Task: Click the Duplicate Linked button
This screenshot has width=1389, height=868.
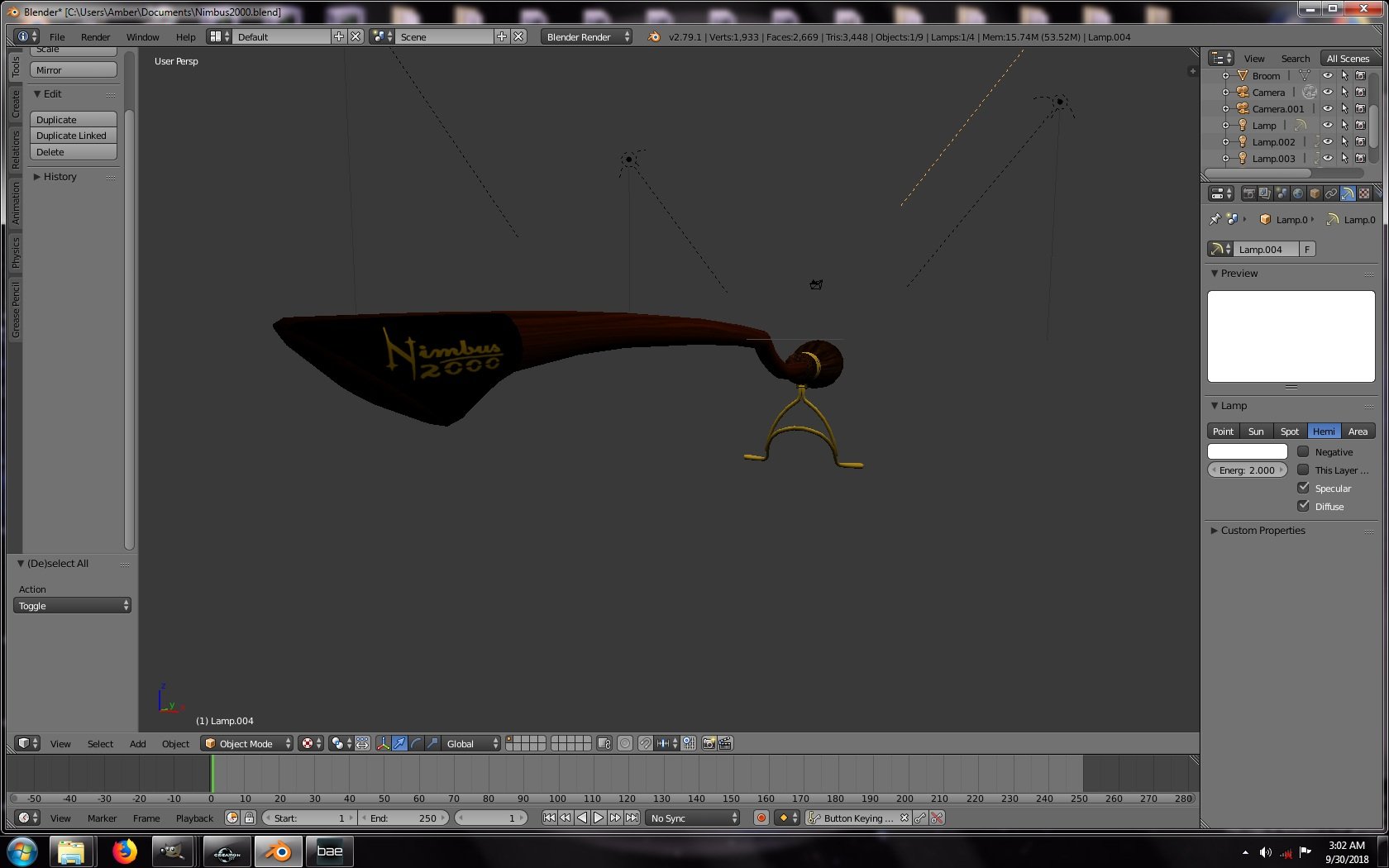Action: click(74, 136)
